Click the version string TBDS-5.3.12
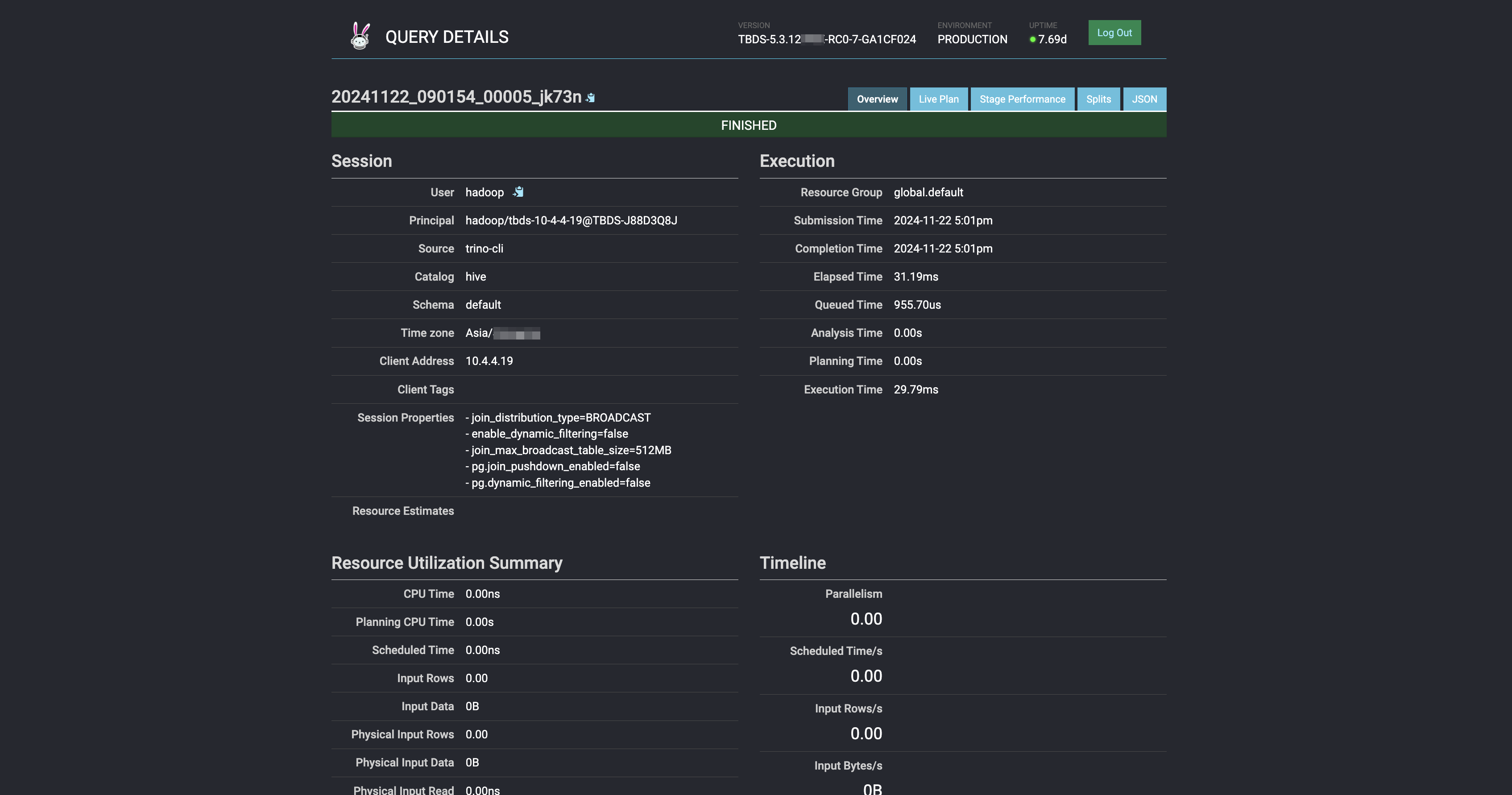 coord(826,39)
